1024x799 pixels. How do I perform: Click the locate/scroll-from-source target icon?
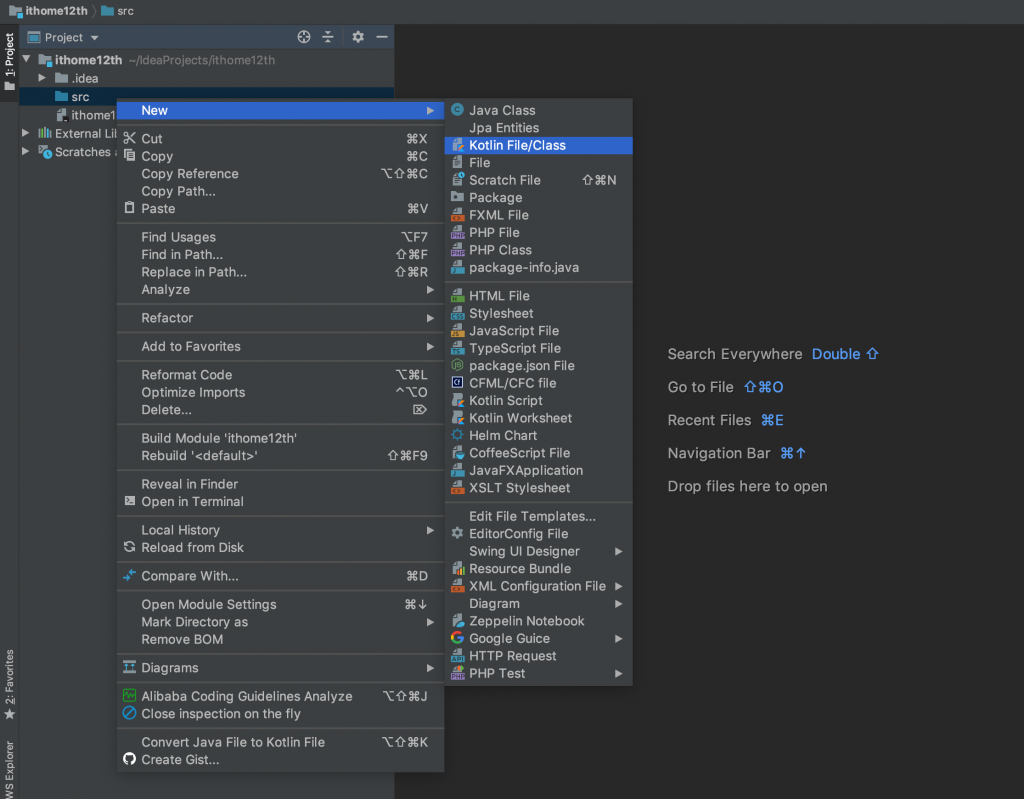304,37
